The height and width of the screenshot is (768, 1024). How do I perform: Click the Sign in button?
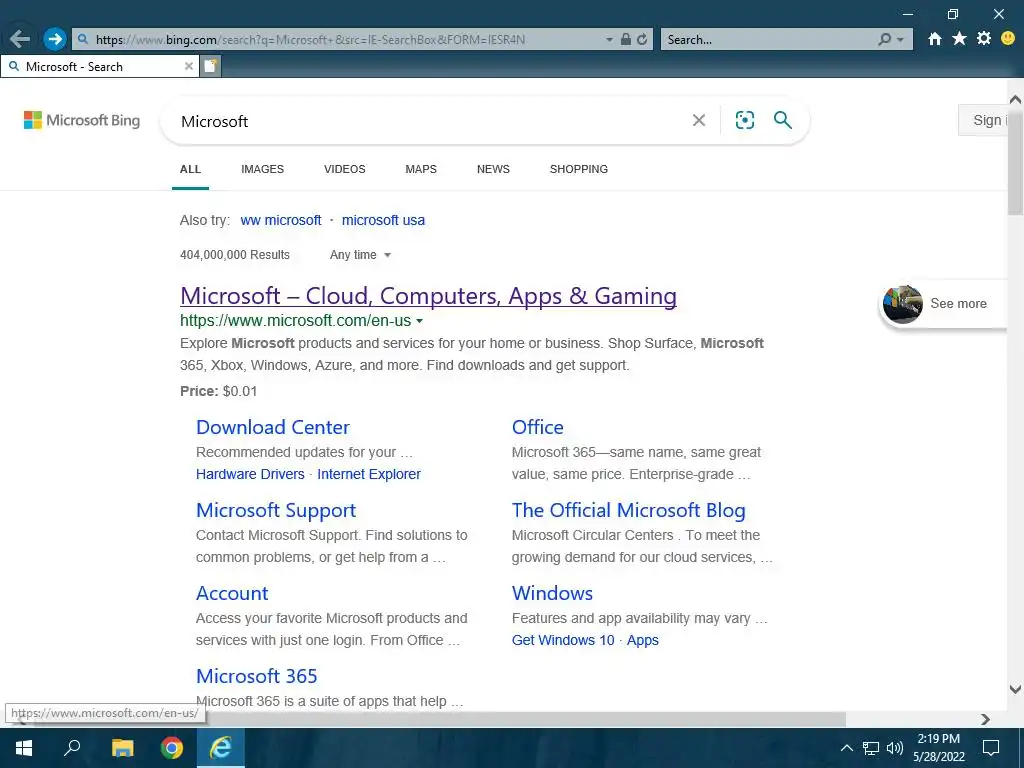[x=983, y=120]
